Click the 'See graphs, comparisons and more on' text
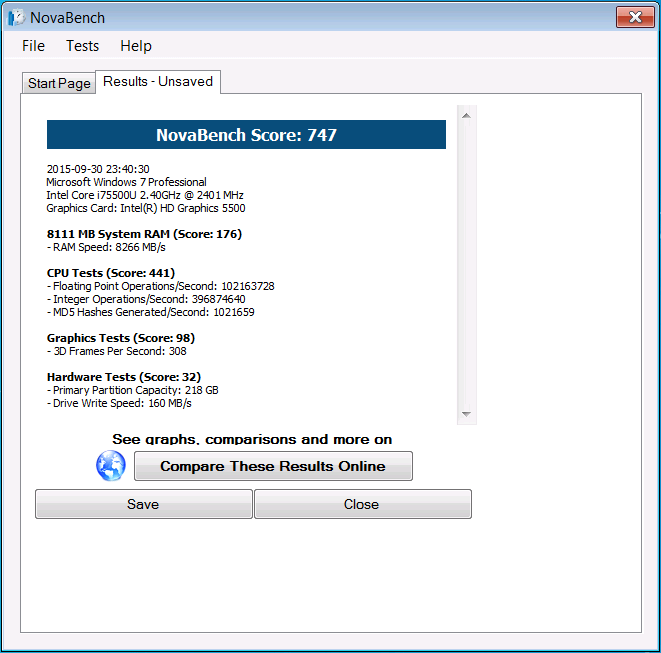The image size is (661, 653). tap(252, 439)
